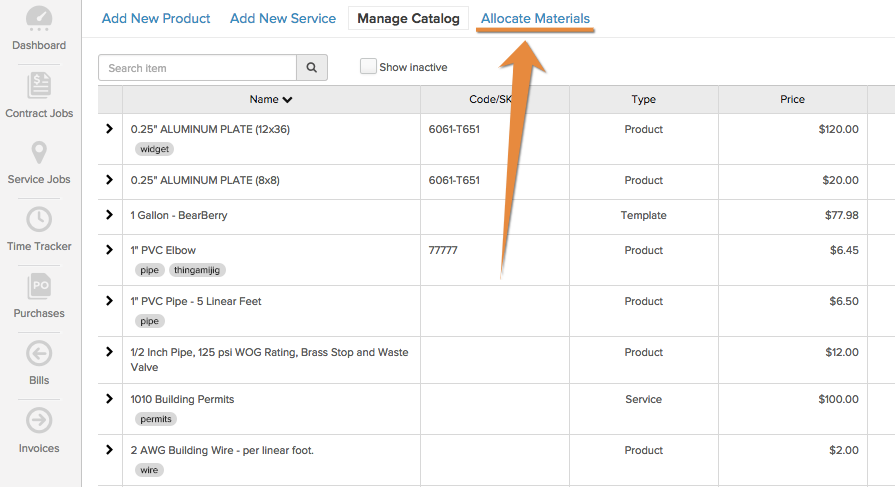The width and height of the screenshot is (895, 487).
Task: Expand the 1010 Building Permits row
Action: pos(110,399)
